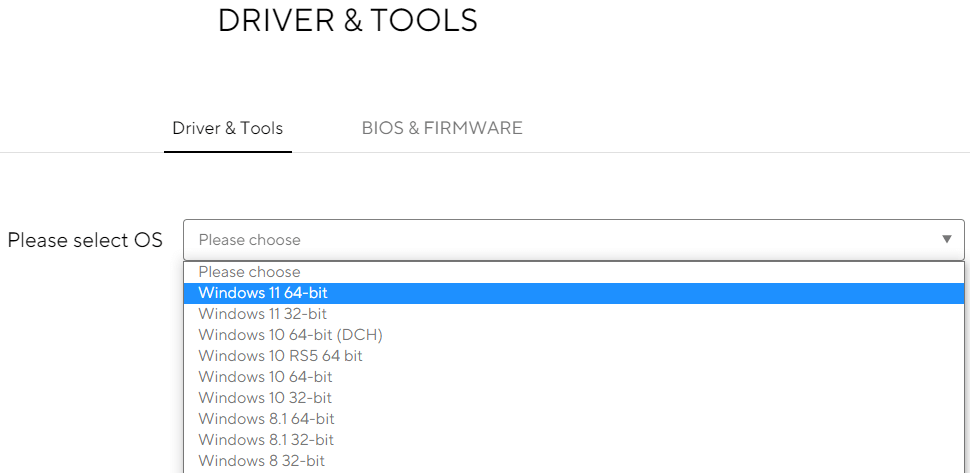Select Windows 8.1 32-bit option
This screenshot has height=473, width=970.
(266, 440)
